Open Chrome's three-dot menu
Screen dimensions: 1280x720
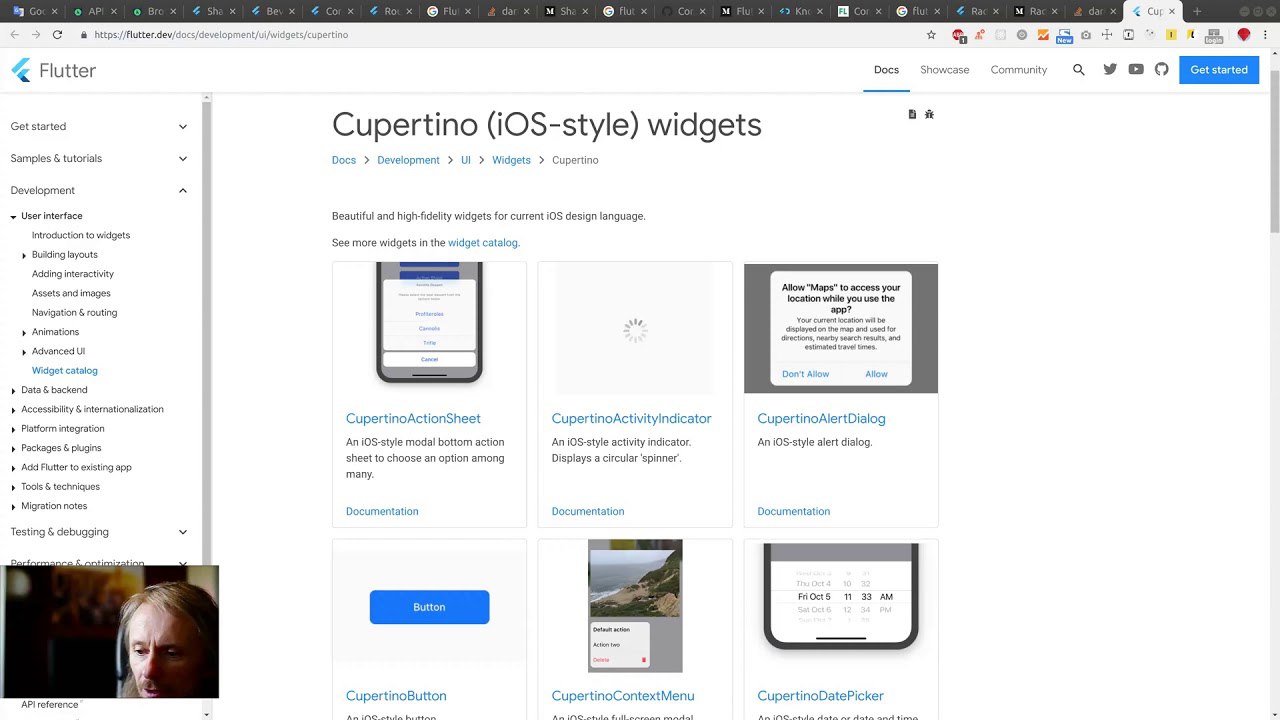1267,34
